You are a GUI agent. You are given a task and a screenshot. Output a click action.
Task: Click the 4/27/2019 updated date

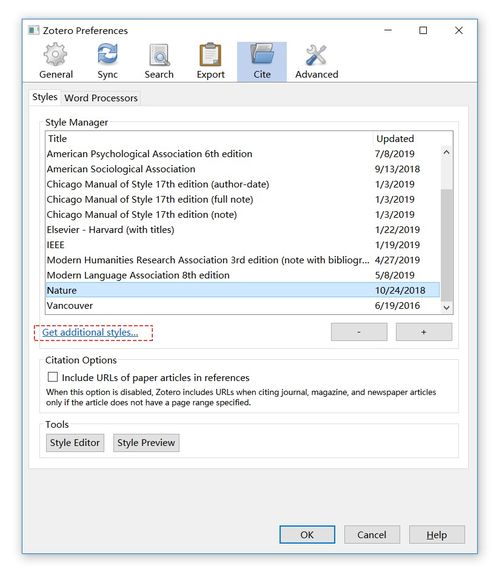[x=397, y=260]
